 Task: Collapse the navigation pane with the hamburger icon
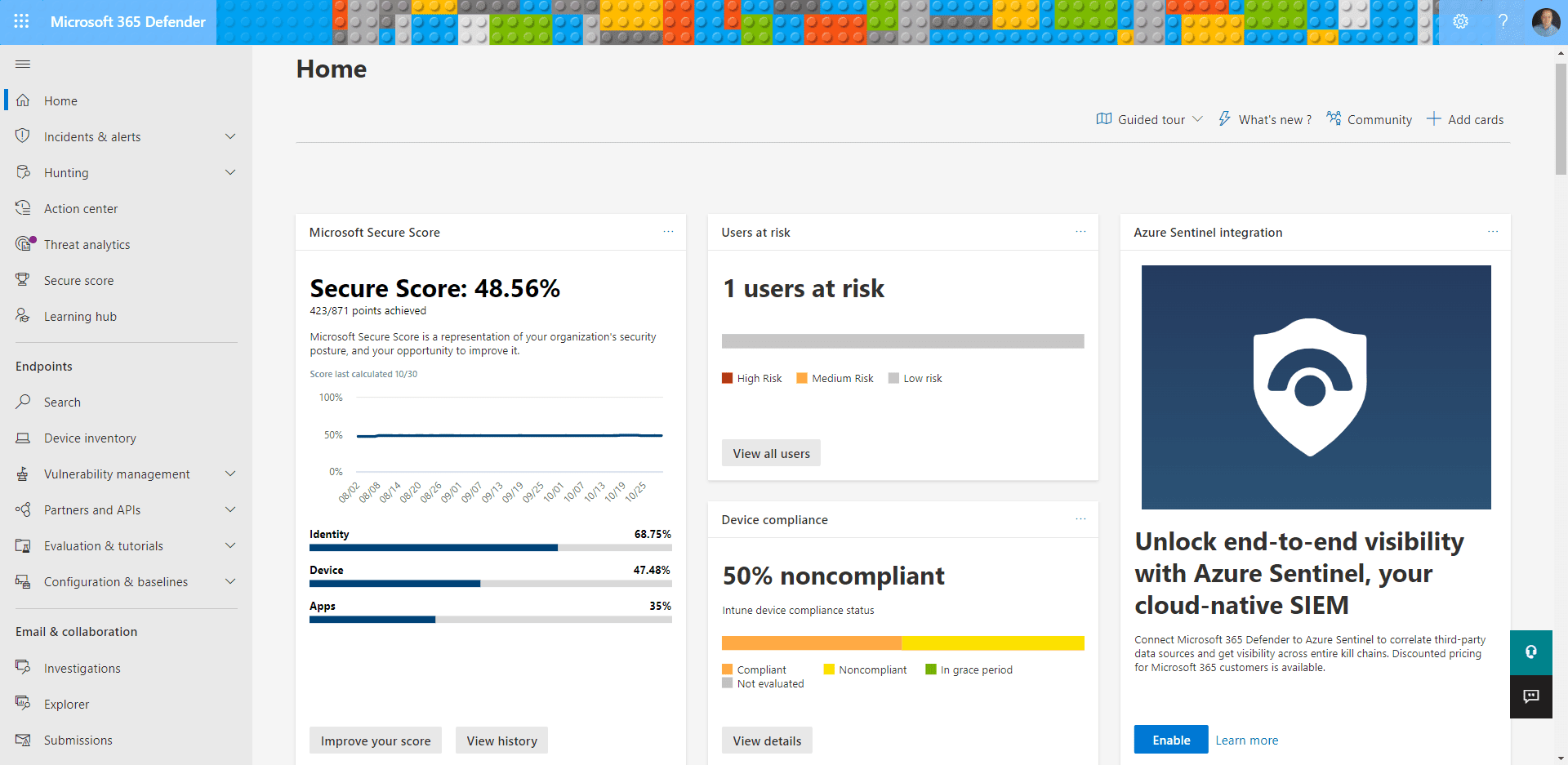23,64
